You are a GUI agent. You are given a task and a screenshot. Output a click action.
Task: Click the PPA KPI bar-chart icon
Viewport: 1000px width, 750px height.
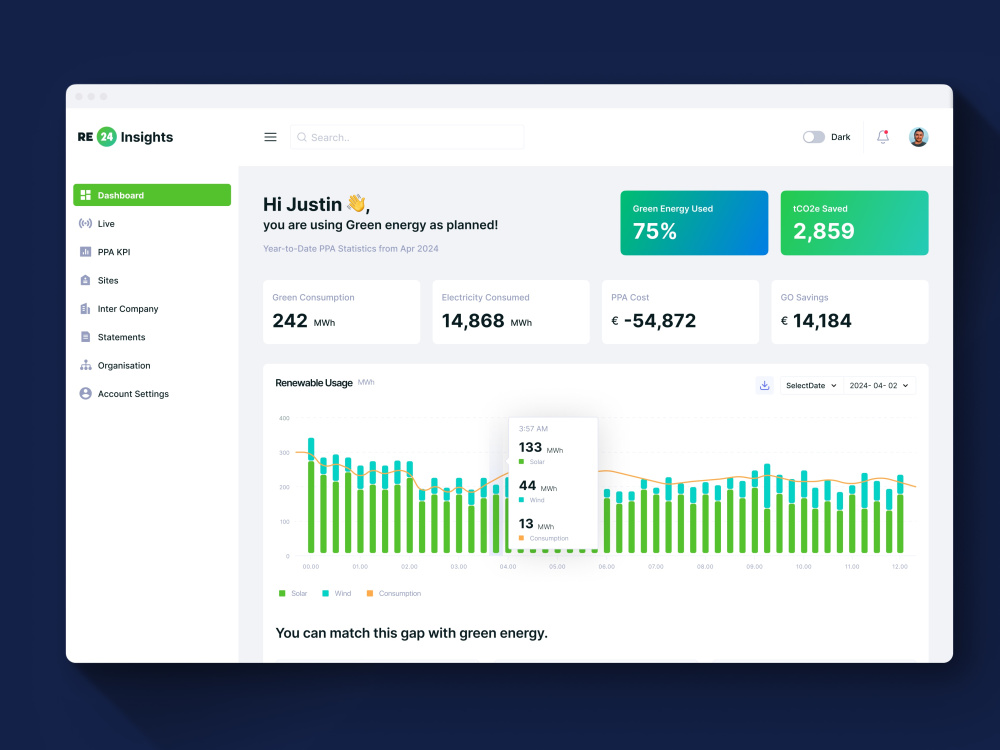[85, 252]
